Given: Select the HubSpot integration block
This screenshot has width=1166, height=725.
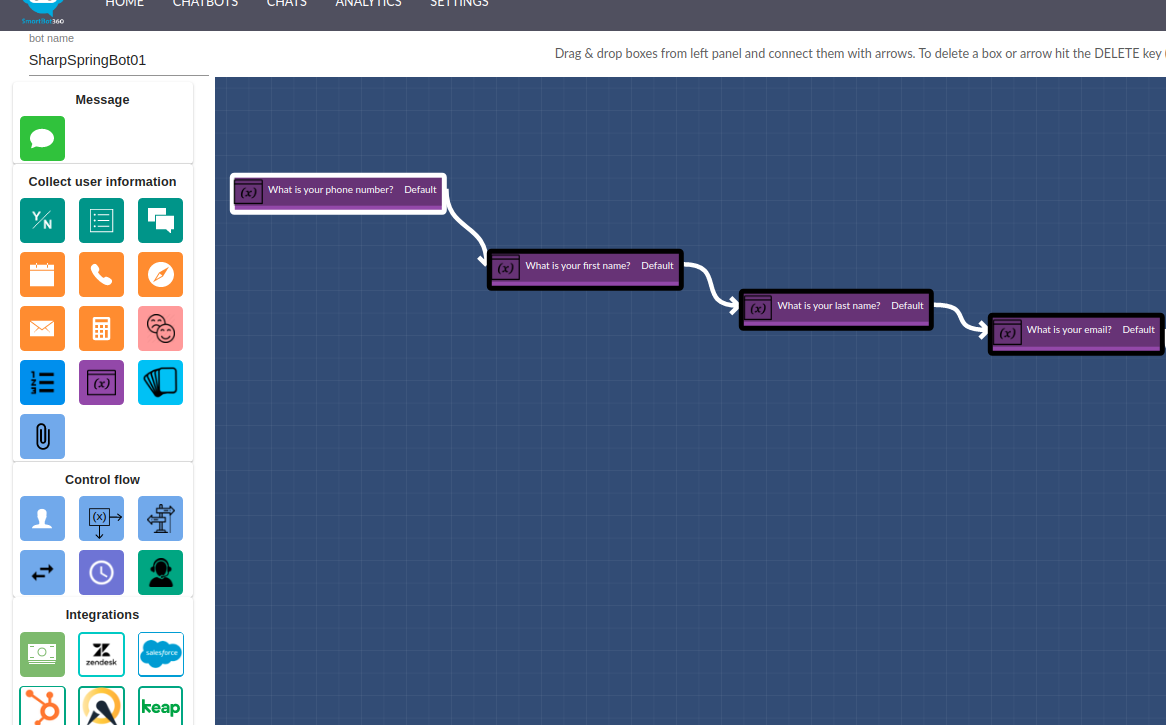Looking at the screenshot, I should 42,706.
